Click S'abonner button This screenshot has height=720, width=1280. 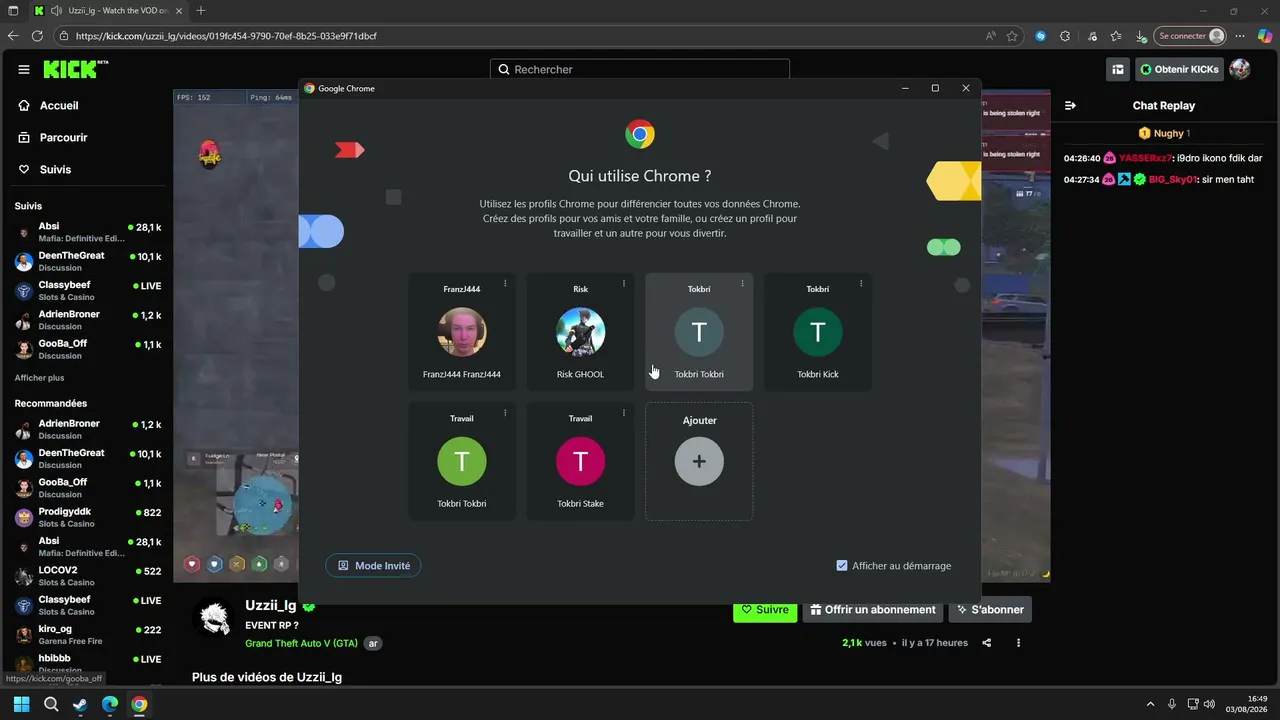990,610
